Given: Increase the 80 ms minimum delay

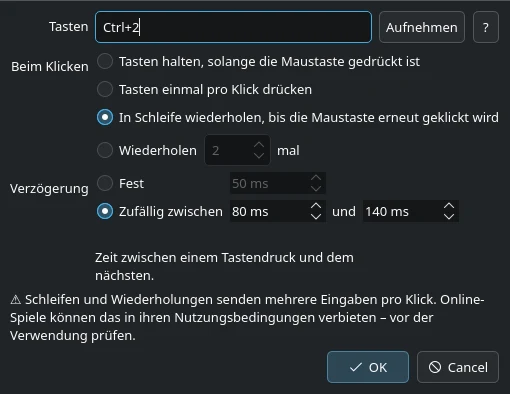Looking at the screenshot, I should click(316, 206).
